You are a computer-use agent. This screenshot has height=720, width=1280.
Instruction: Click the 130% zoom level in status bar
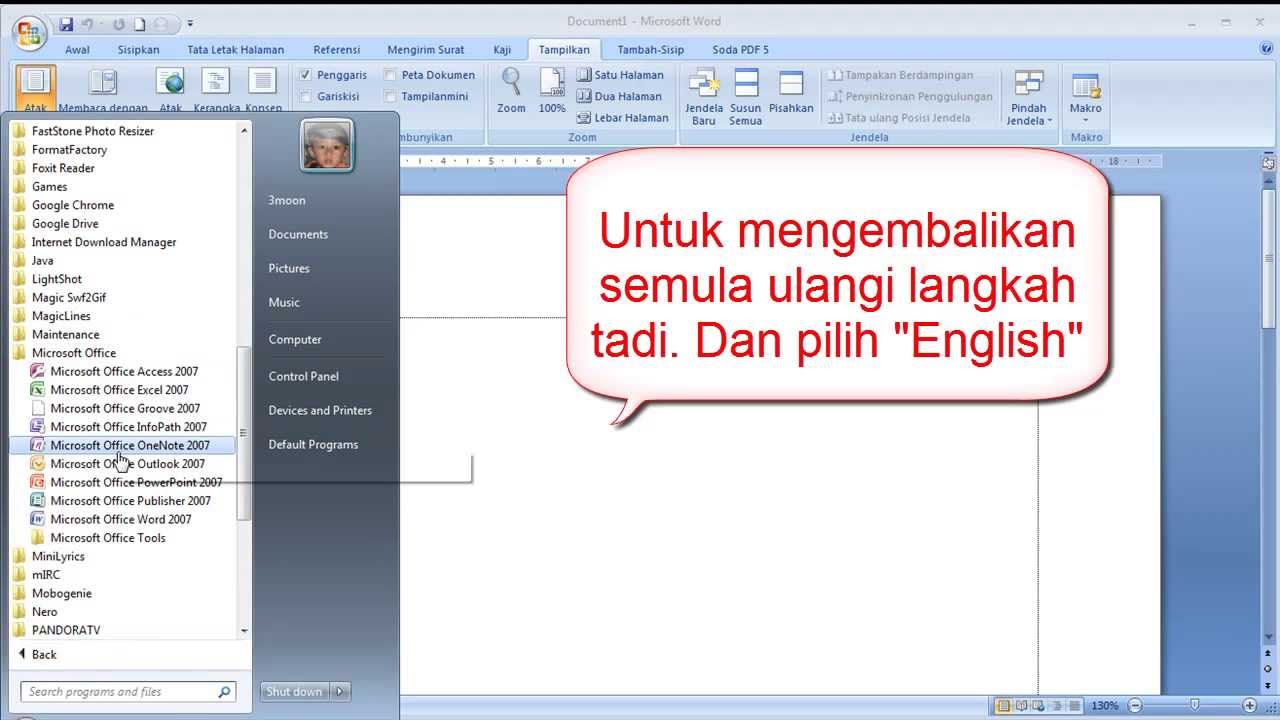point(1104,706)
